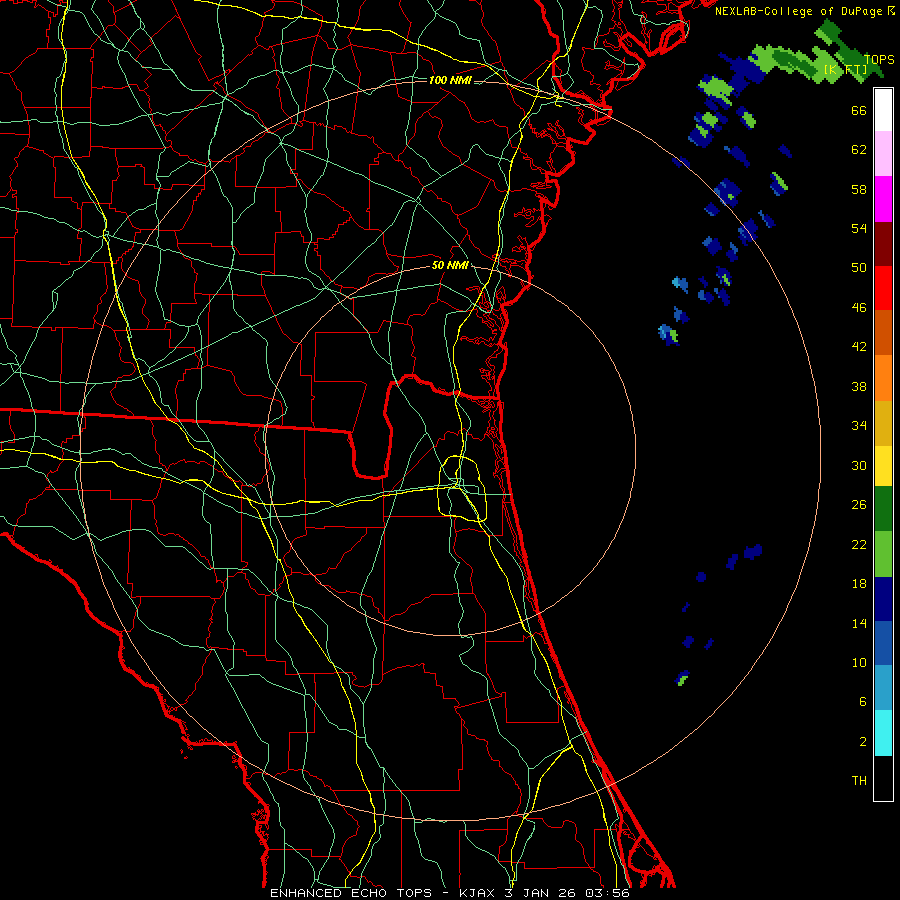Click the "K FT" units label
The image size is (900, 900).
pyautogui.click(x=845, y=69)
